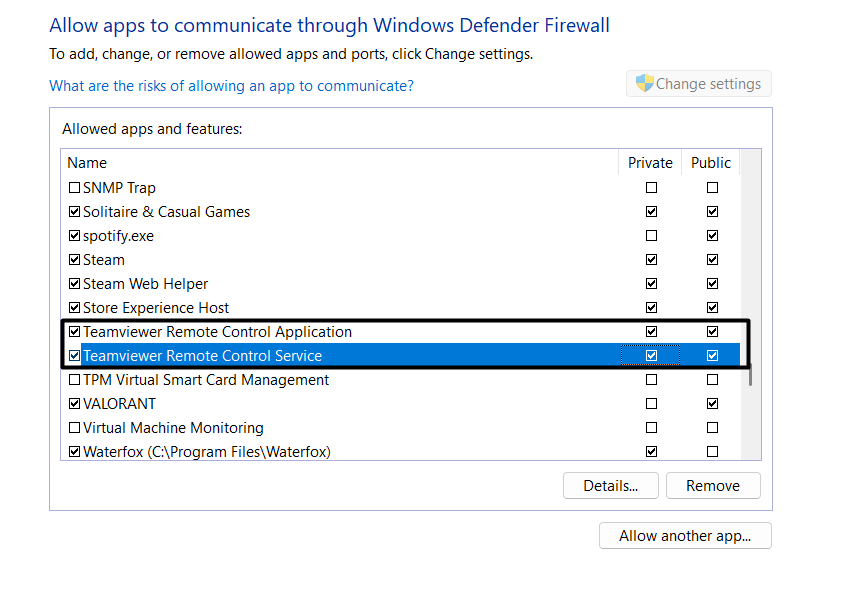This screenshot has height=609, width=866.
Task: Uncheck Steam Public network checkbox
Action: pyautogui.click(x=712, y=260)
